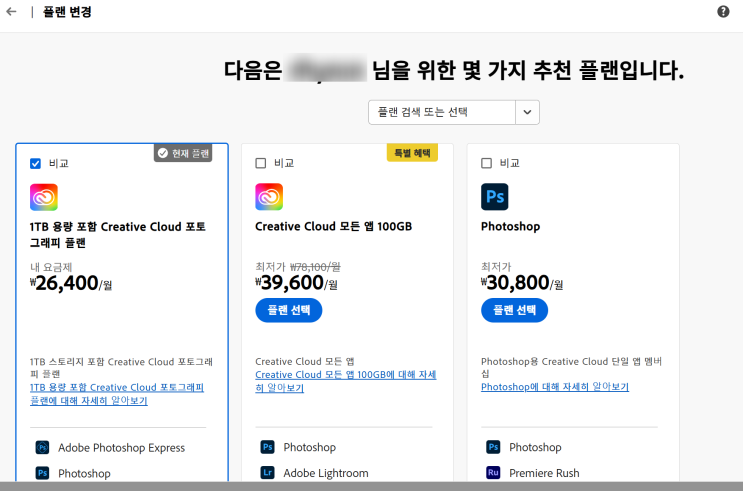Screen dimensions: 743x491
Task: Open the help question mark icon
Action: 723,11
